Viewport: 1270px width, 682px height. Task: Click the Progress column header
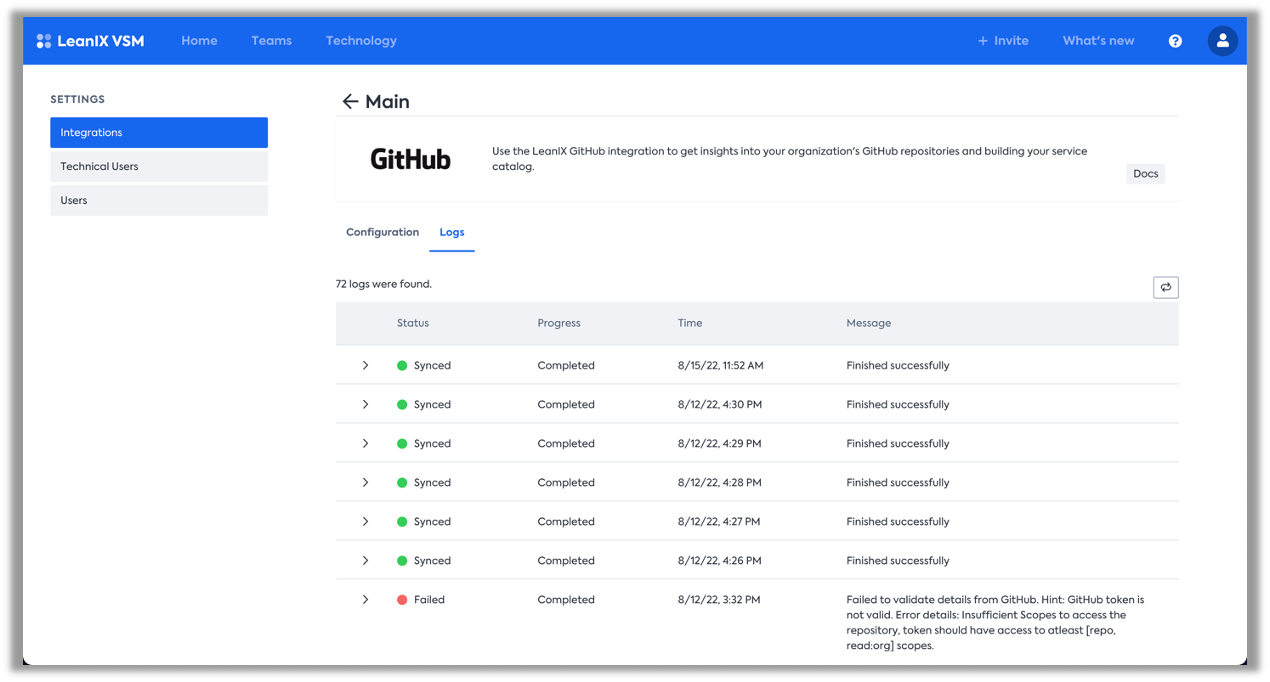(559, 324)
